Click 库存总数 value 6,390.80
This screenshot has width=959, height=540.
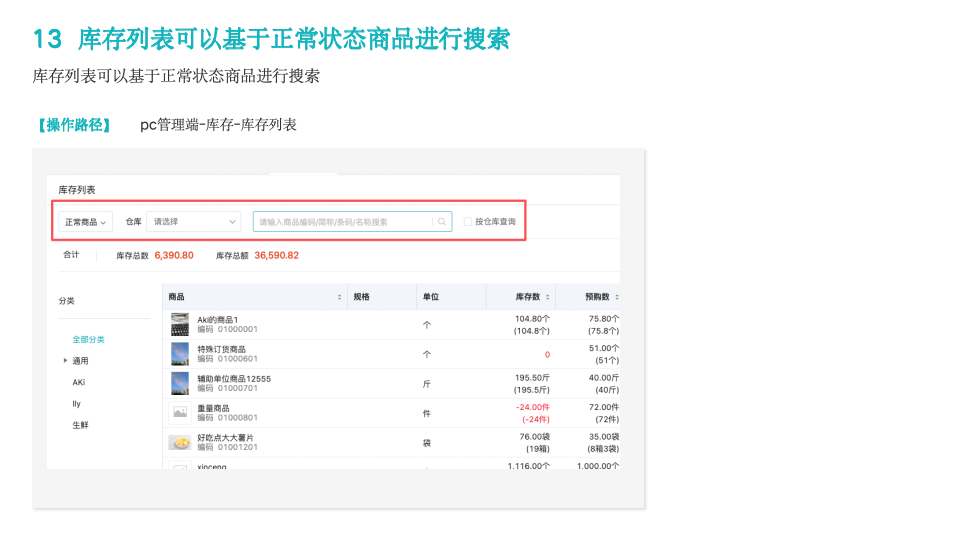point(174,256)
